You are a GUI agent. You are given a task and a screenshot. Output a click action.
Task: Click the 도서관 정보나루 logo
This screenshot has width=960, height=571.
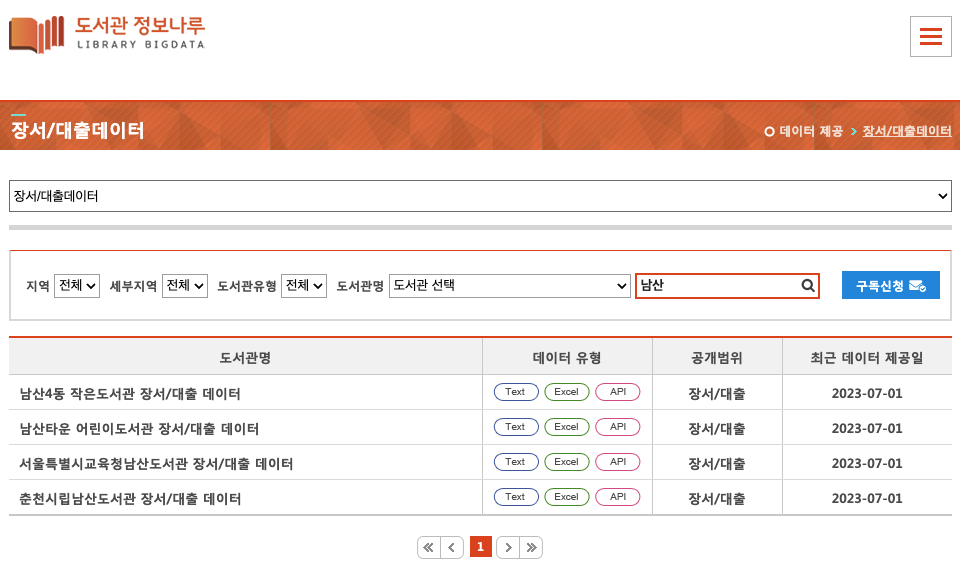pos(107,34)
